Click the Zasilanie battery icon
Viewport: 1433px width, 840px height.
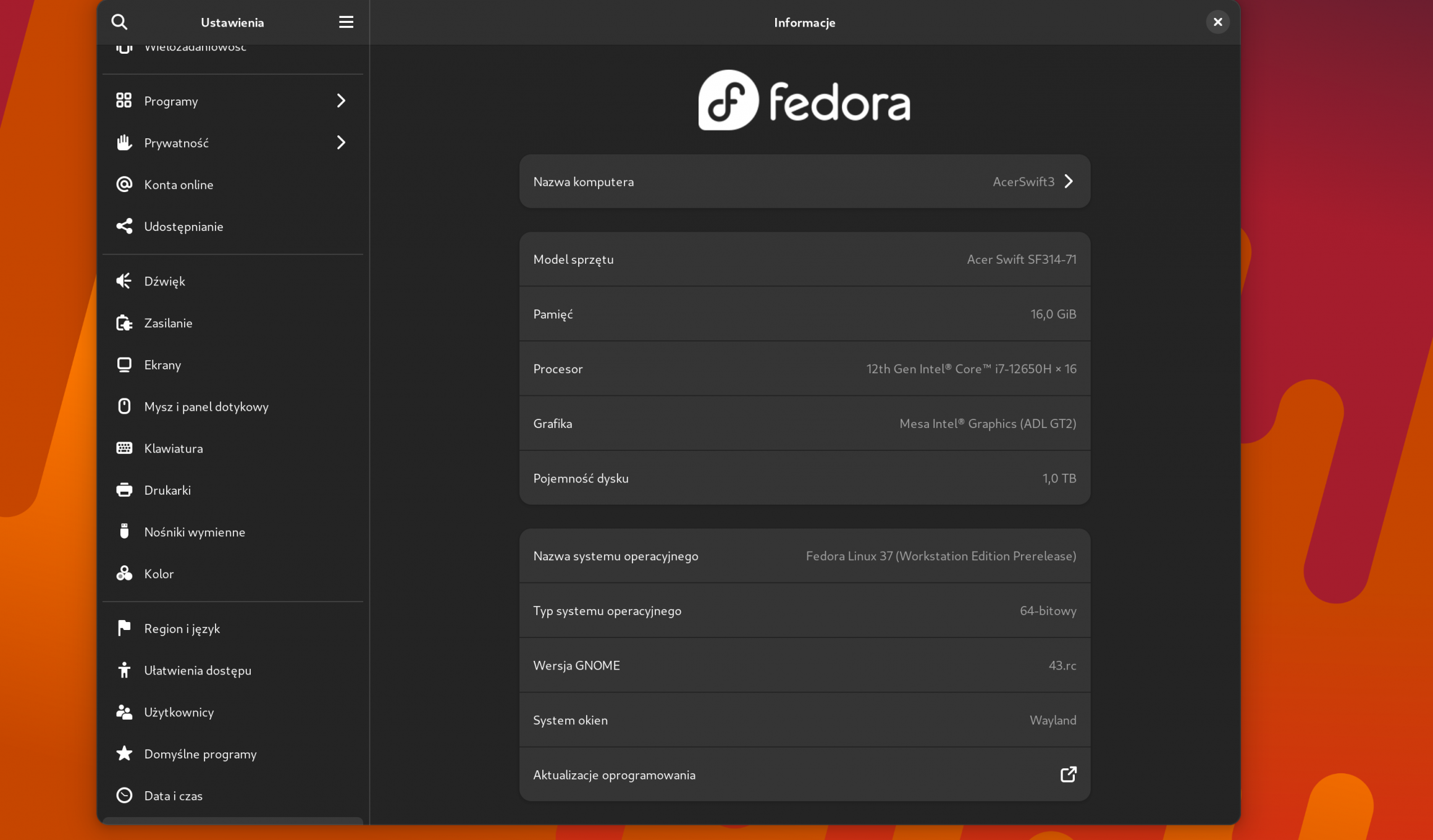[x=124, y=322]
